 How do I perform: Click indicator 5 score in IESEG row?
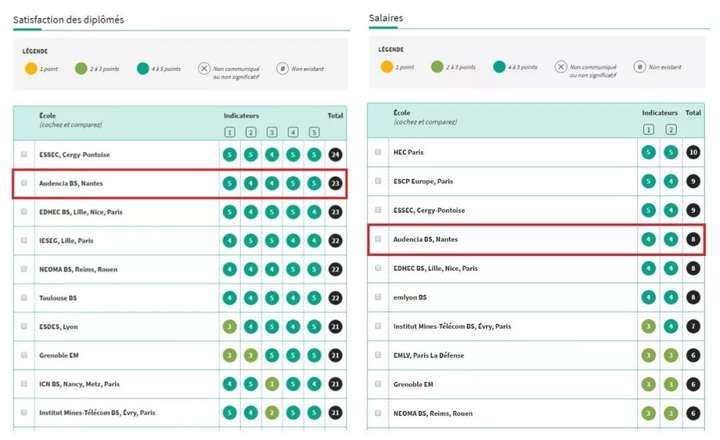(314, 241)
